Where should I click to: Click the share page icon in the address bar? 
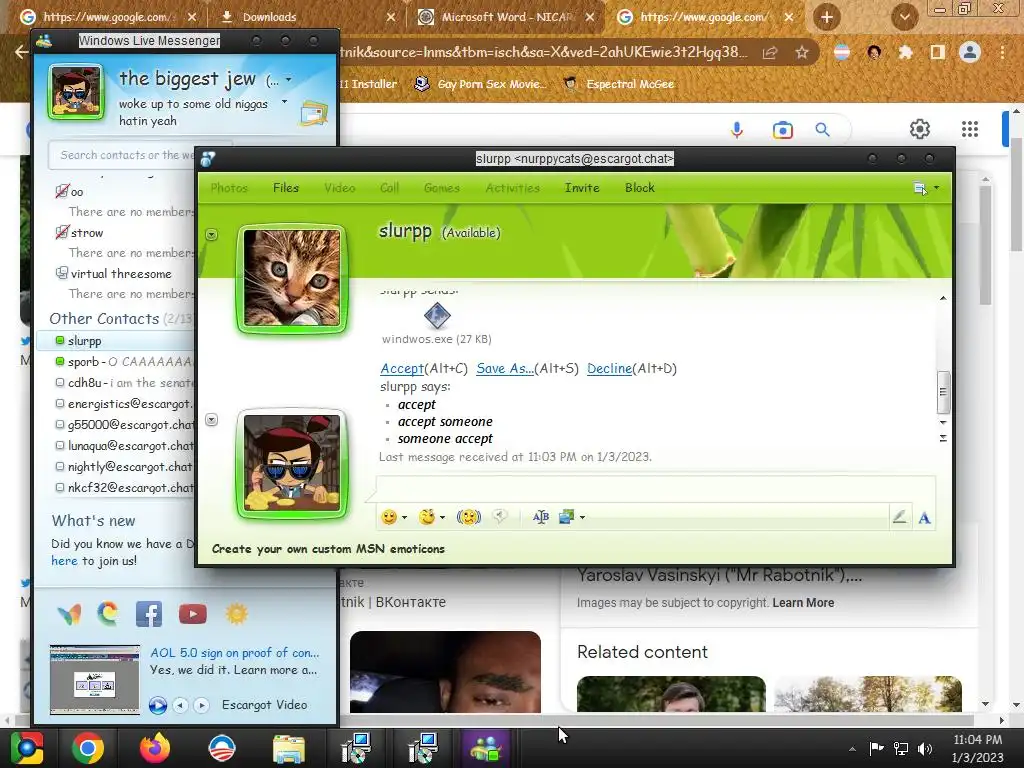pos(770,52)
